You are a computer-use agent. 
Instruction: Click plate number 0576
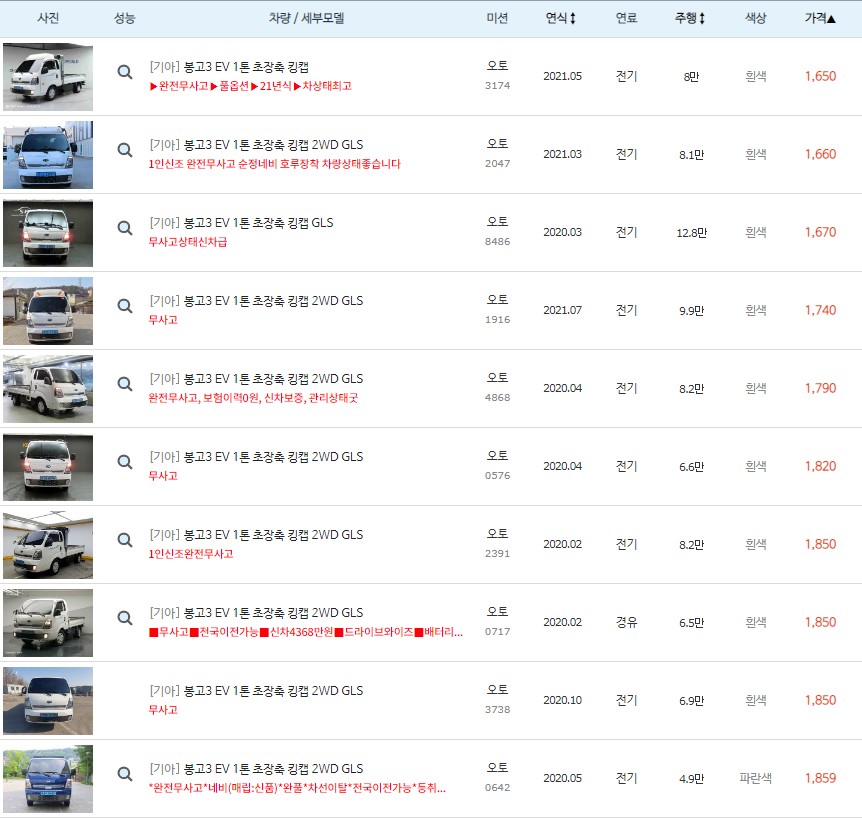[x=498, y=476]
